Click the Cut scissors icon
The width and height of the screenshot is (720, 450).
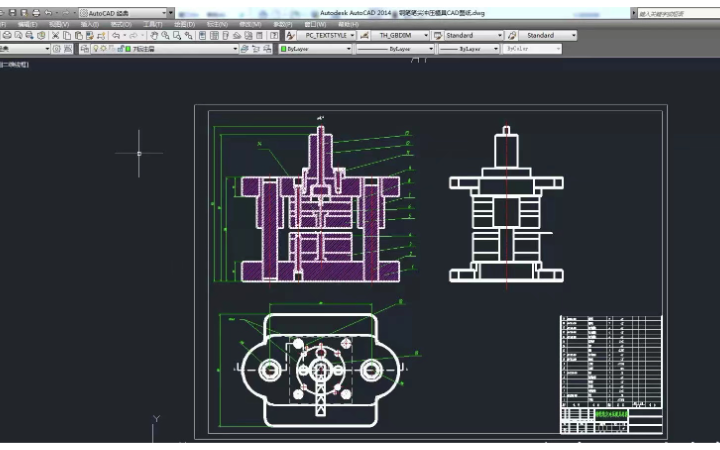coord(56,35)
